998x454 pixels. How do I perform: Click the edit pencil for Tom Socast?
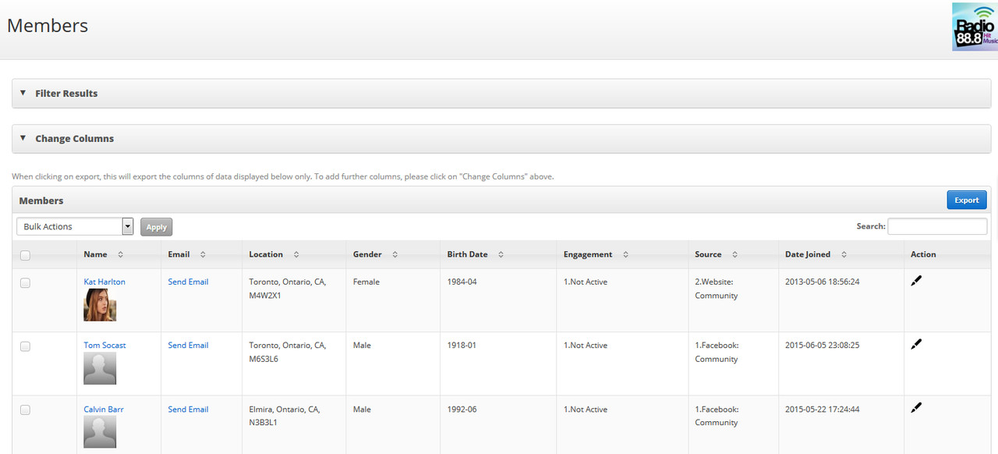click(916, 344)
